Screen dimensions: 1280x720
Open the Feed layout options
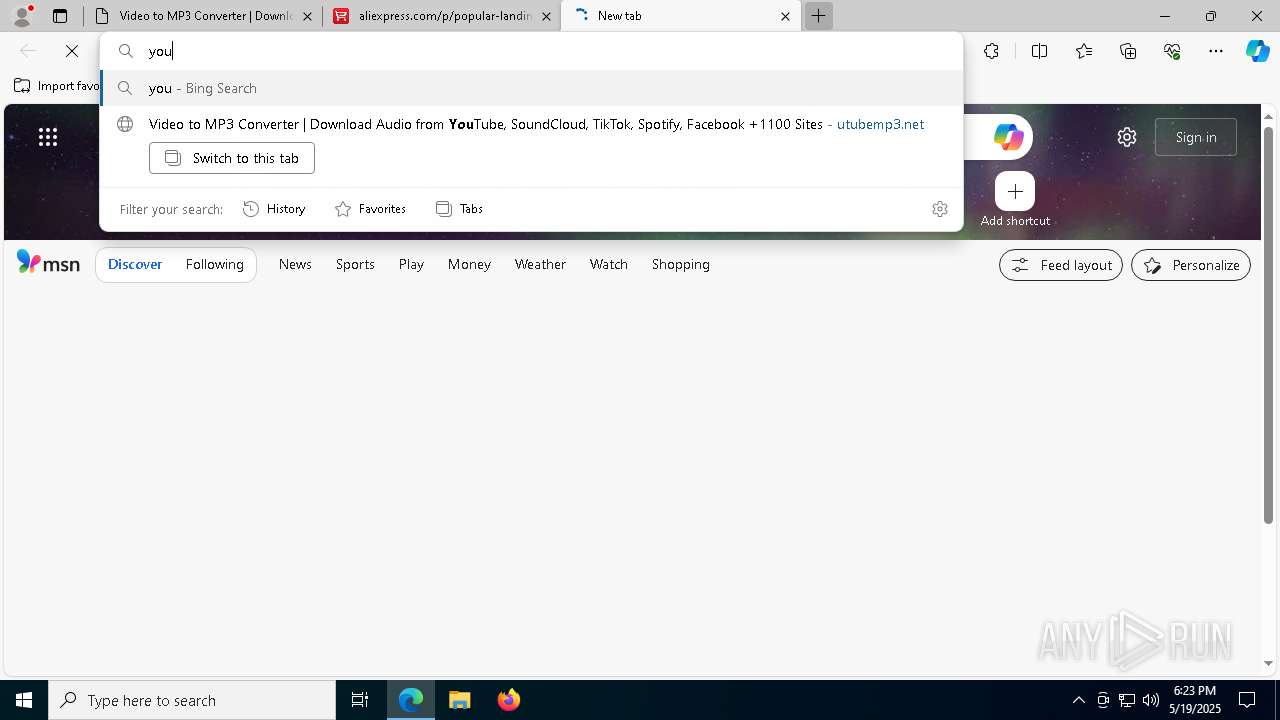[1061, 265]
